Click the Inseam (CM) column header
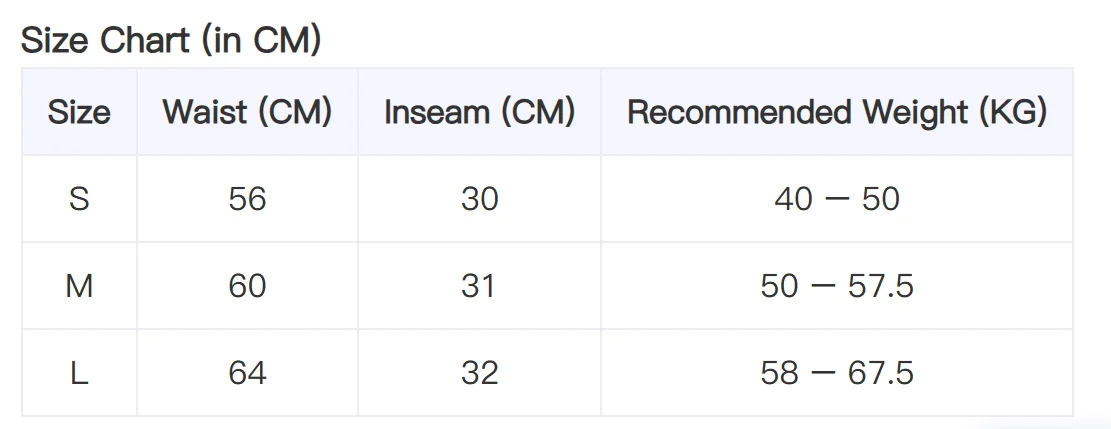The width and height of the screenshot is (1111, 429). coord(479,112)
